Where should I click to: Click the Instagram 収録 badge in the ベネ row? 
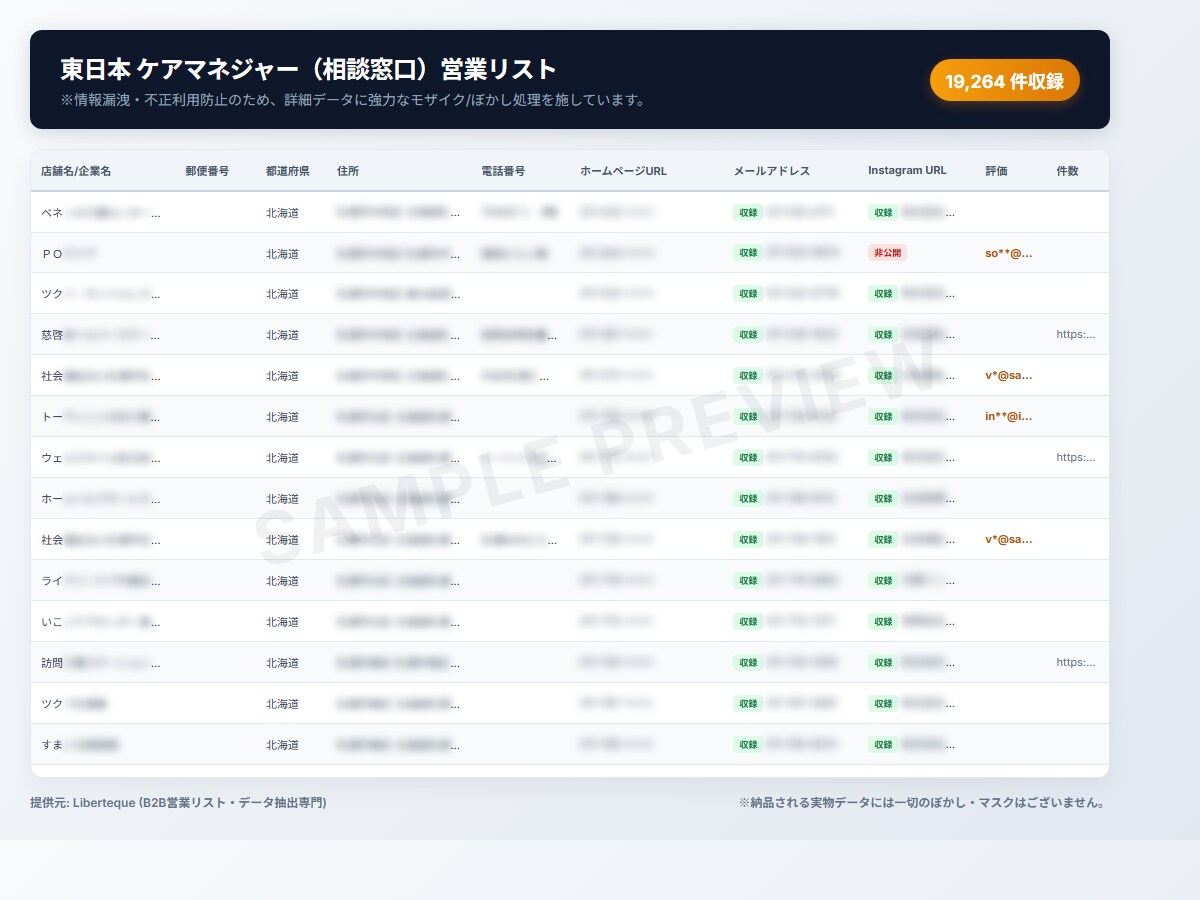click(883, 212)
